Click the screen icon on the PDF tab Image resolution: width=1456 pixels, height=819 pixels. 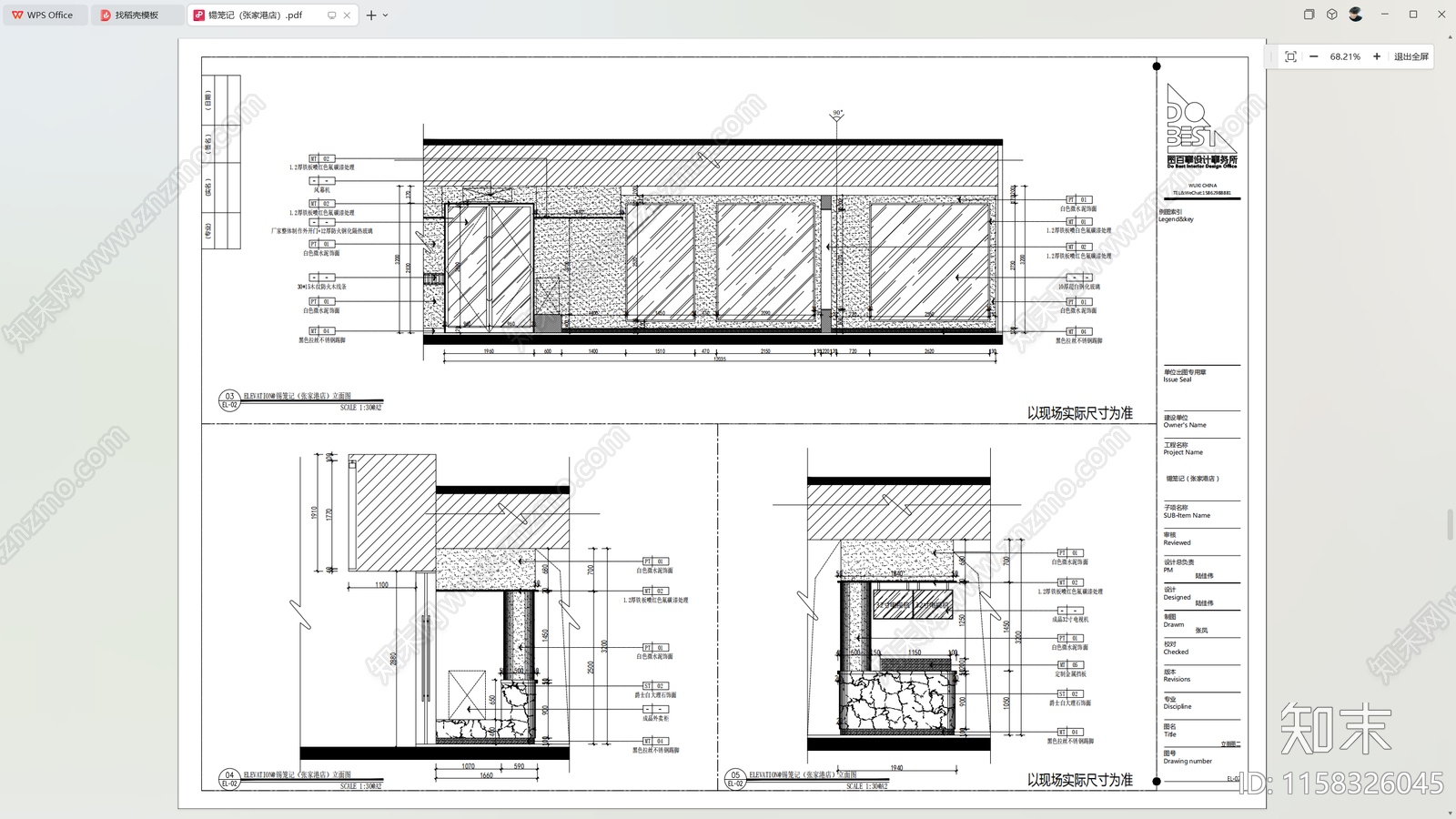(331, 15)
